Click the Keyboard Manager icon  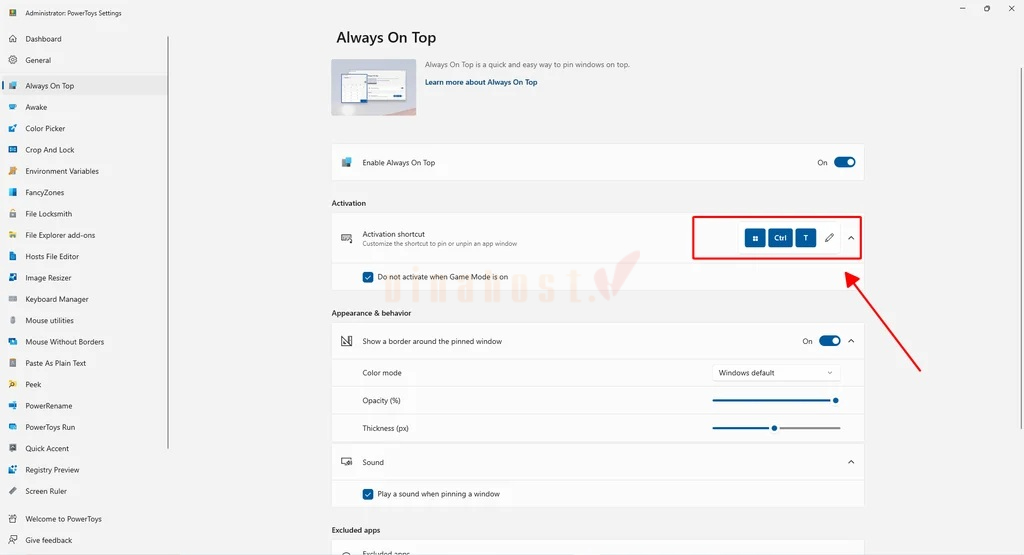12,299
